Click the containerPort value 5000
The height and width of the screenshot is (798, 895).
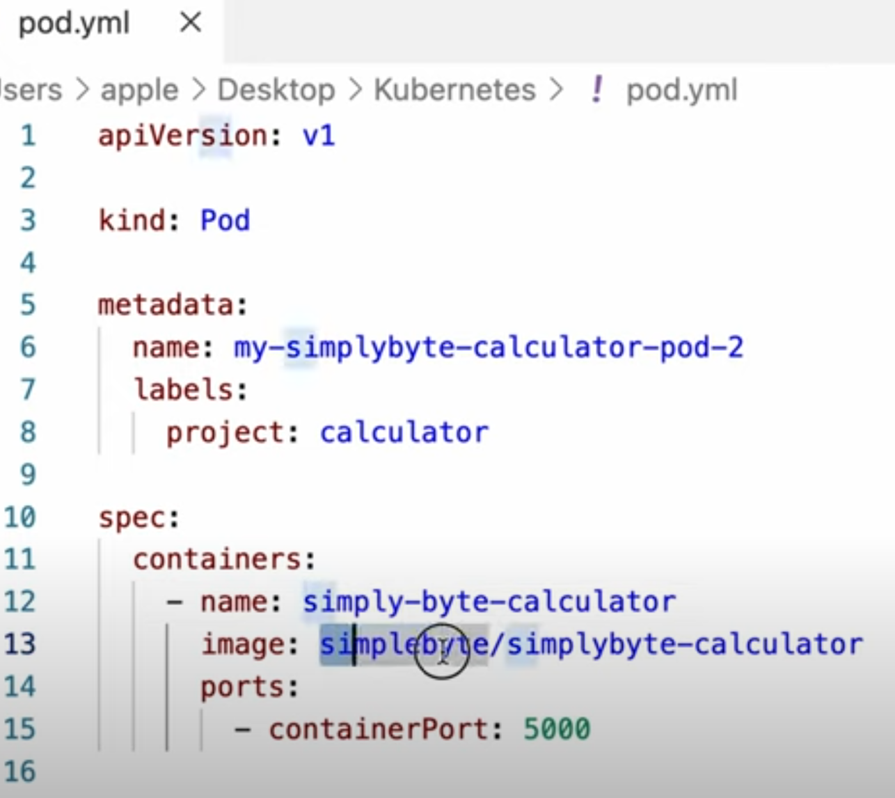coord(557,730)
